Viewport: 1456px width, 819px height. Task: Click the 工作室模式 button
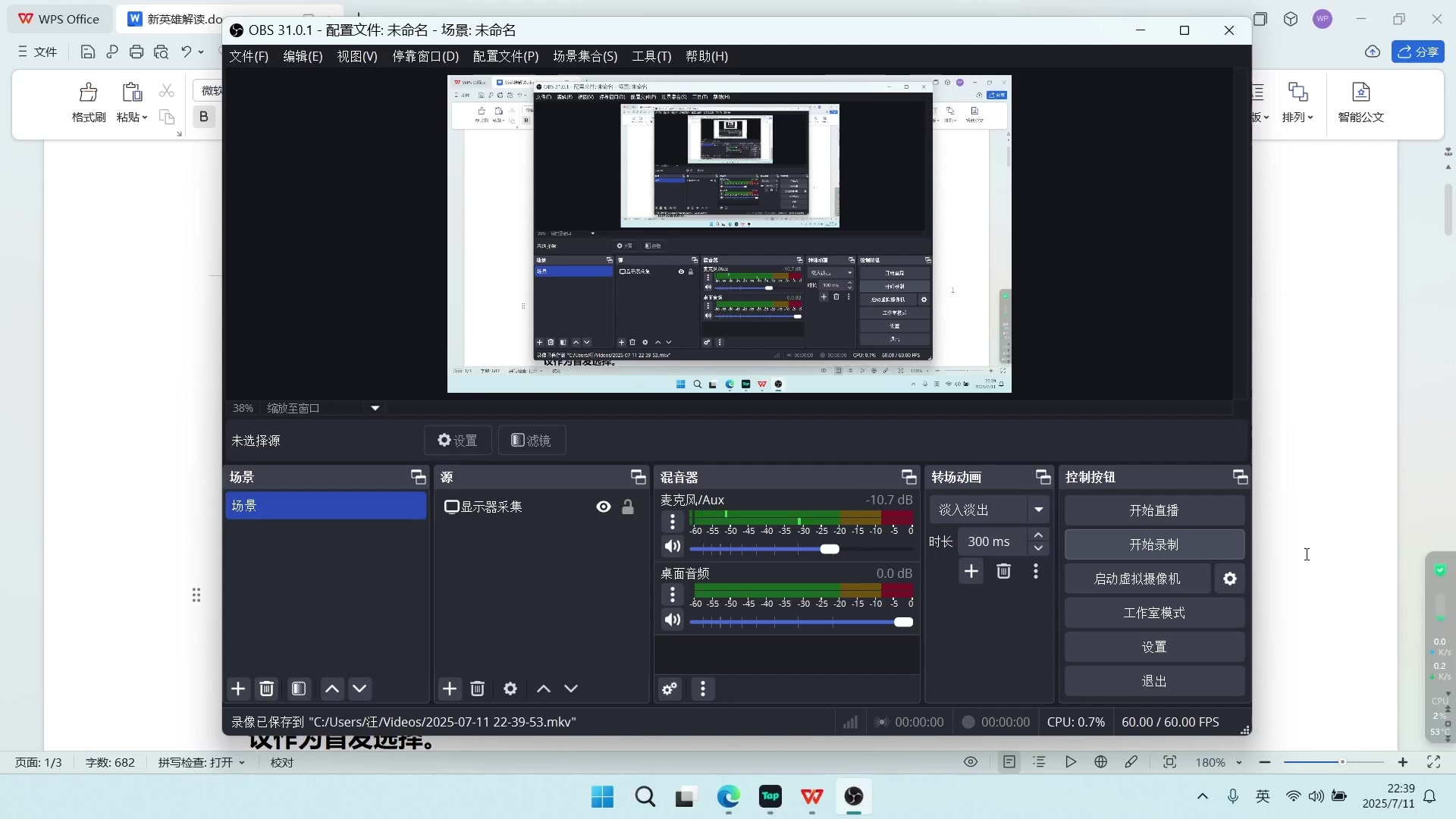point(1153,613)
